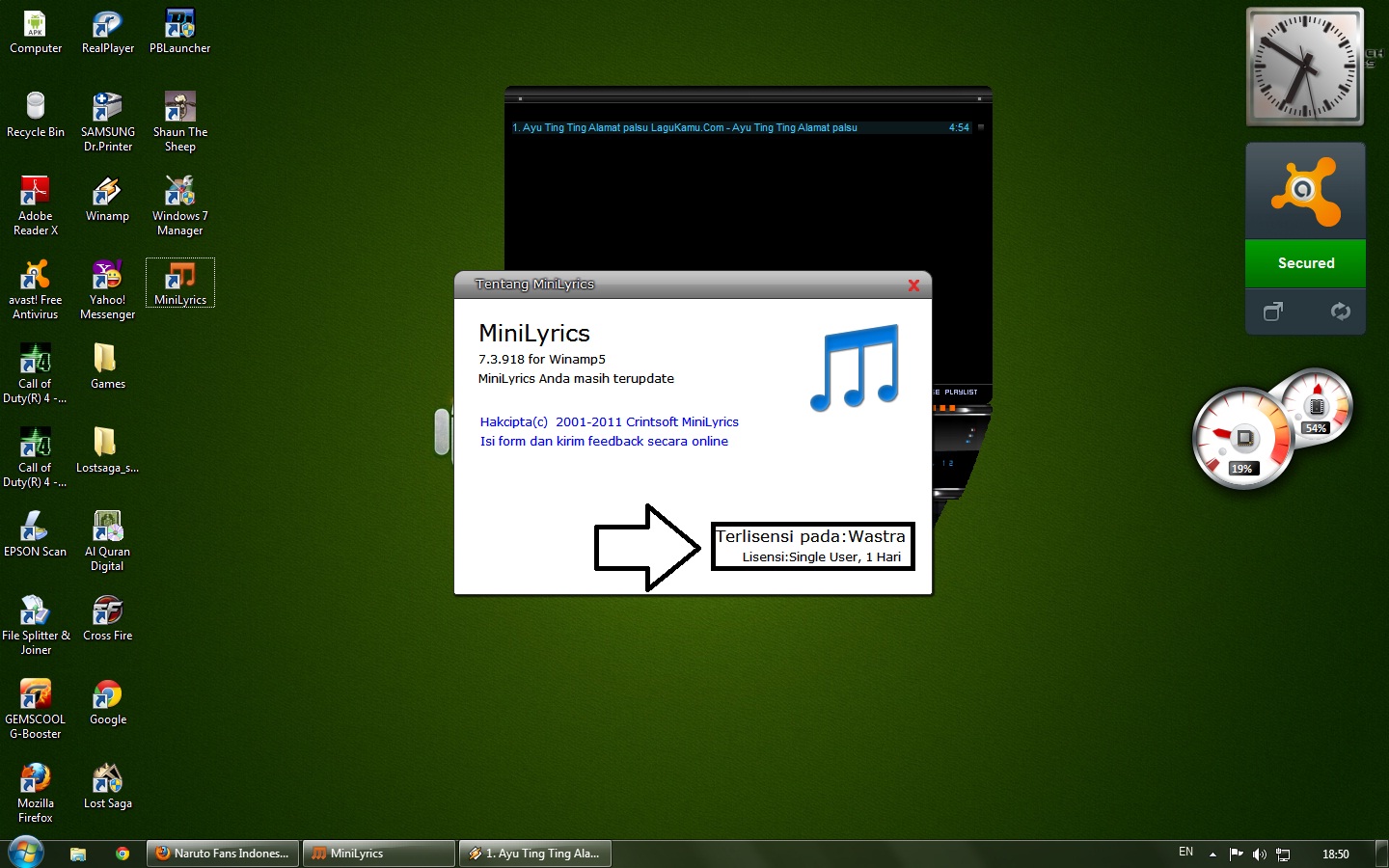The image size is (1389, 868).
Task: Open the Computer desktop icon
Action: pyautogui.click(x=36, y=32)
